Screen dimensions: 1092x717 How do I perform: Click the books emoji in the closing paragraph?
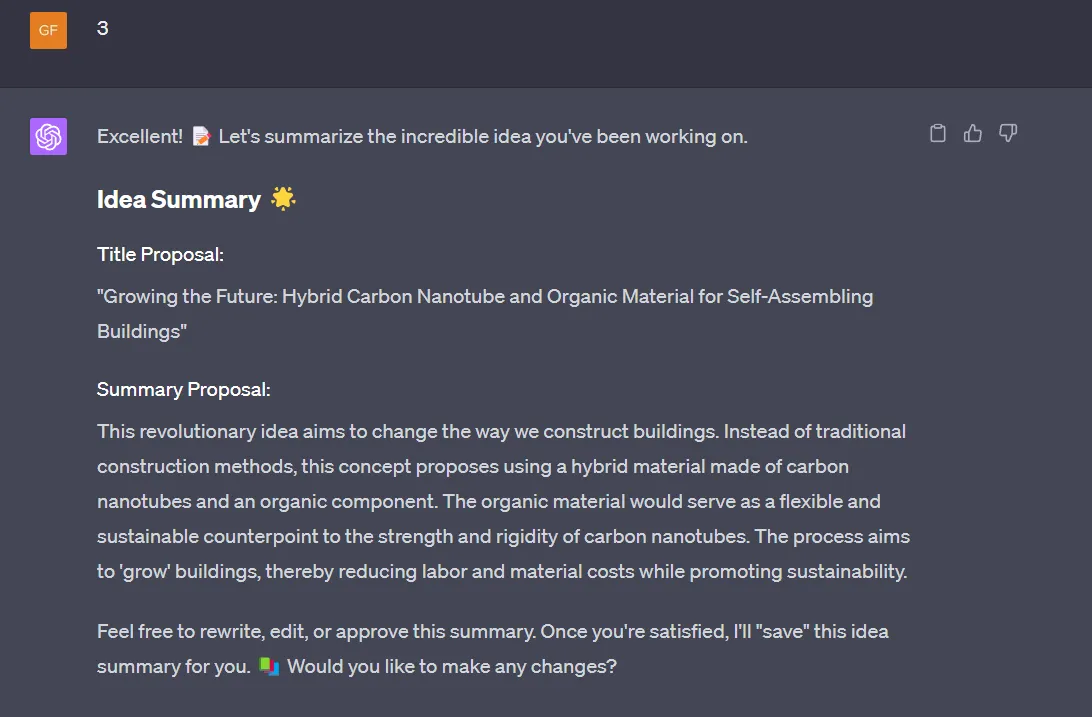(268, 665)
